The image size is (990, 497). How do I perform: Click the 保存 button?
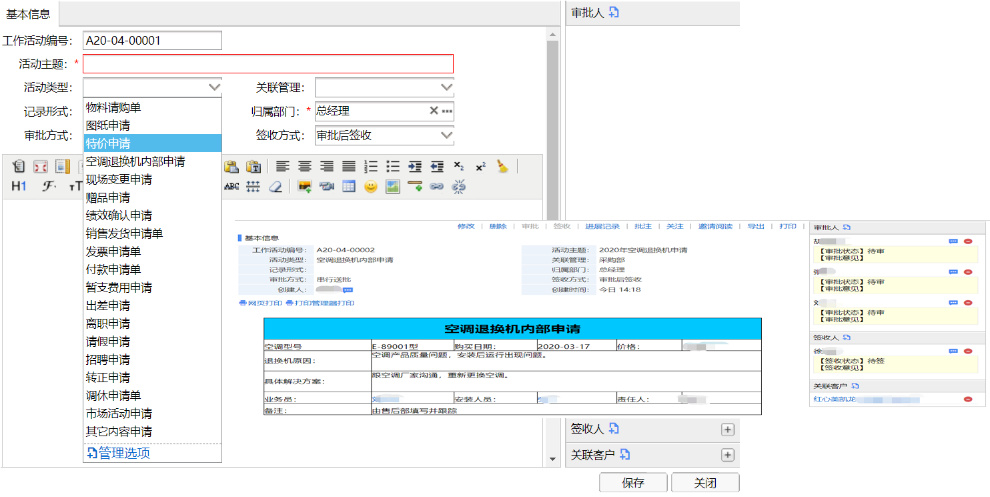632,483
